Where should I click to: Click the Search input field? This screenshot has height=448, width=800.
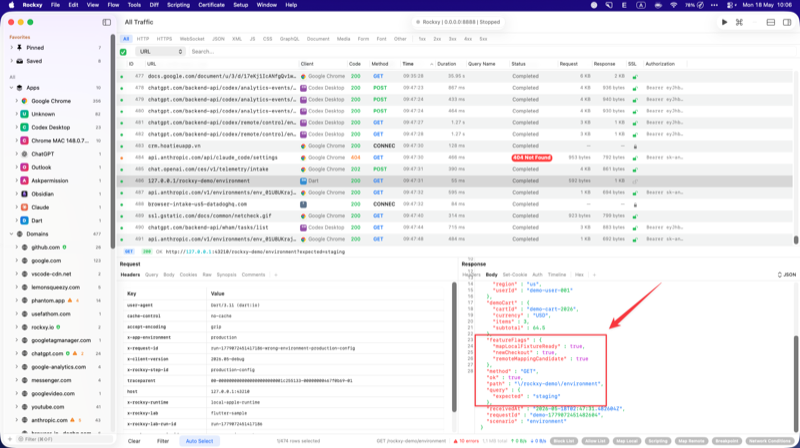[490, 52]
